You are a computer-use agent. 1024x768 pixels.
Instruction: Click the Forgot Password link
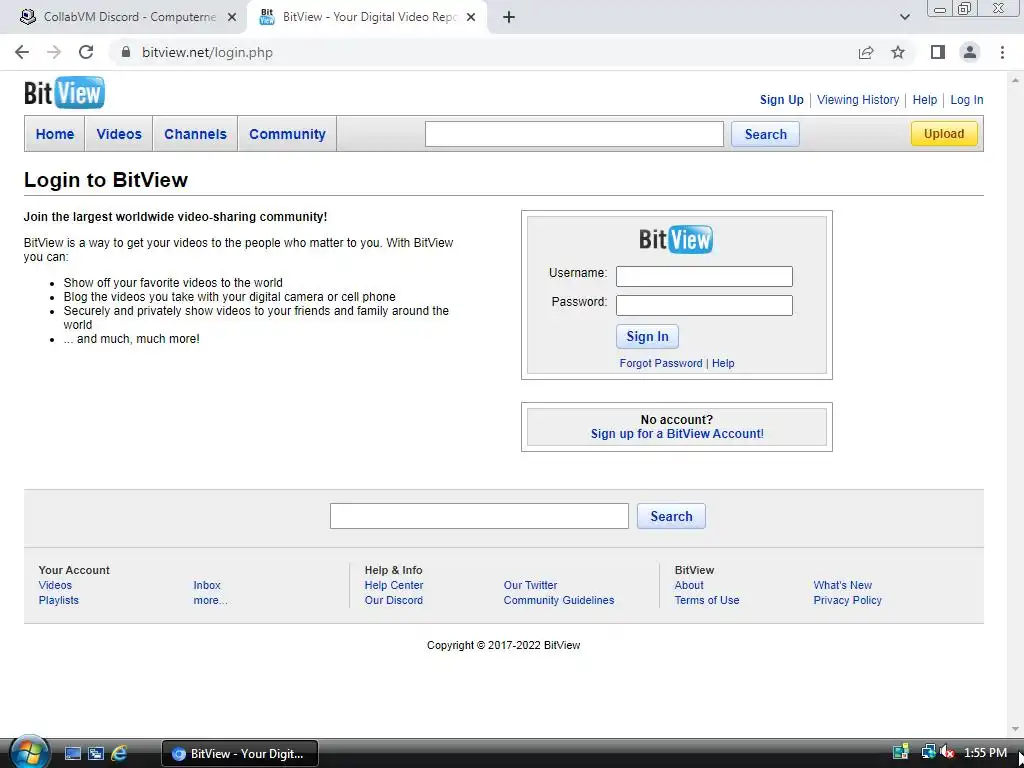coord(661,363)
